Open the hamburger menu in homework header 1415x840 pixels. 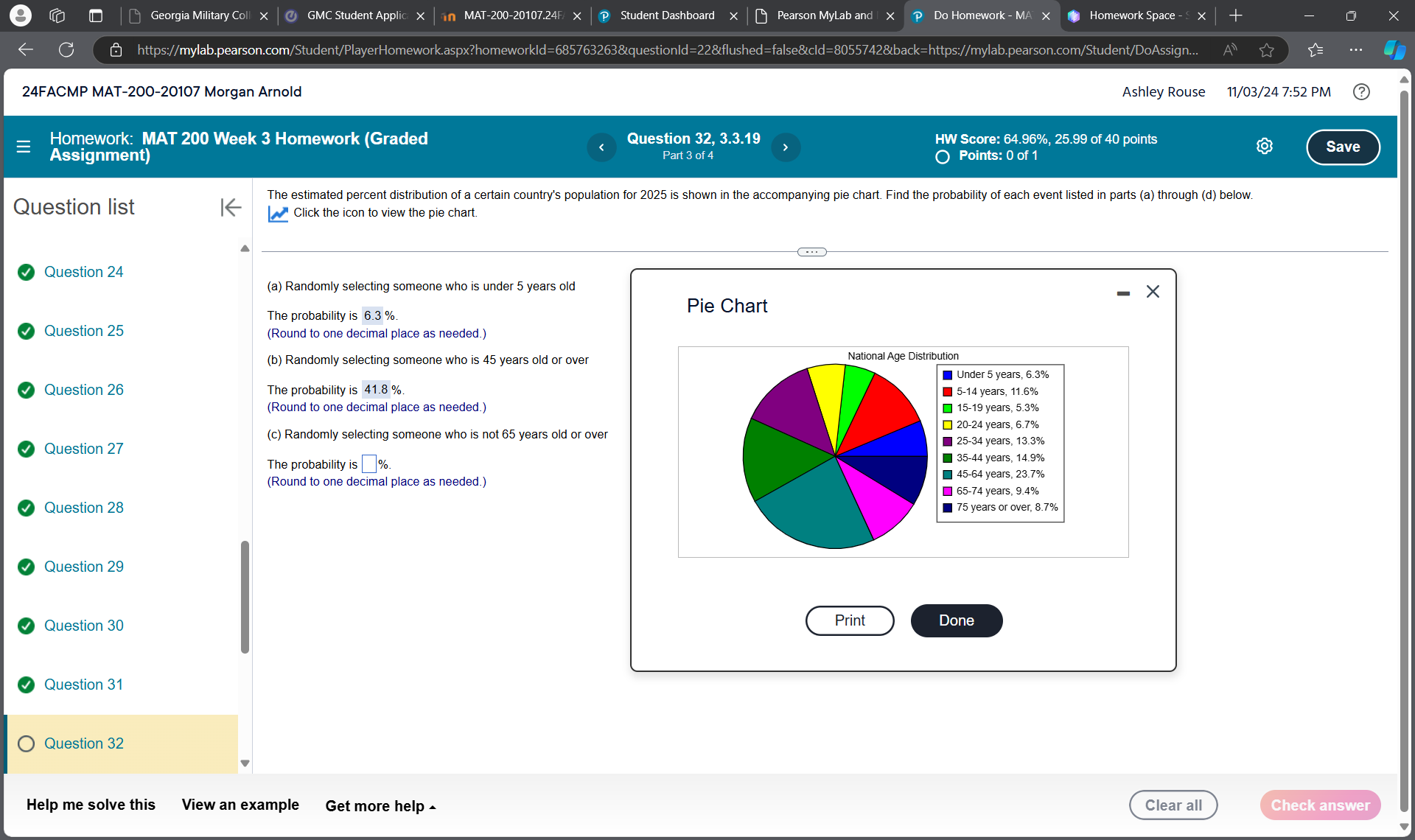pos(24,147)
